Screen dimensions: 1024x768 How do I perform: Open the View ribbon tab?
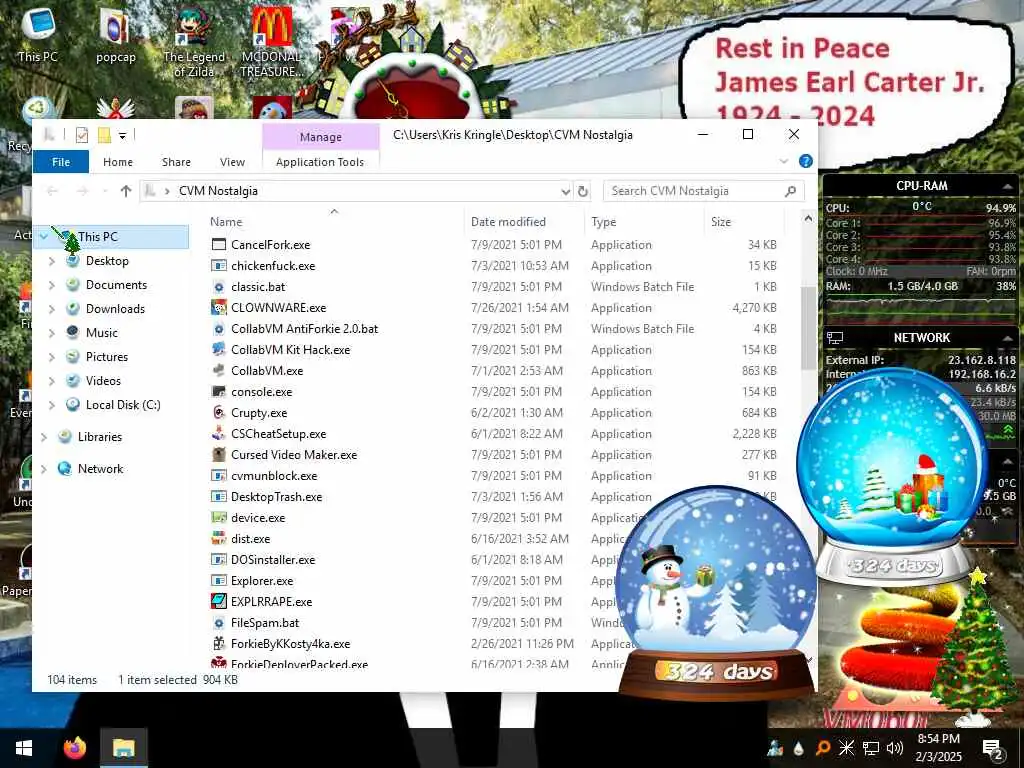tap(232, 162)
